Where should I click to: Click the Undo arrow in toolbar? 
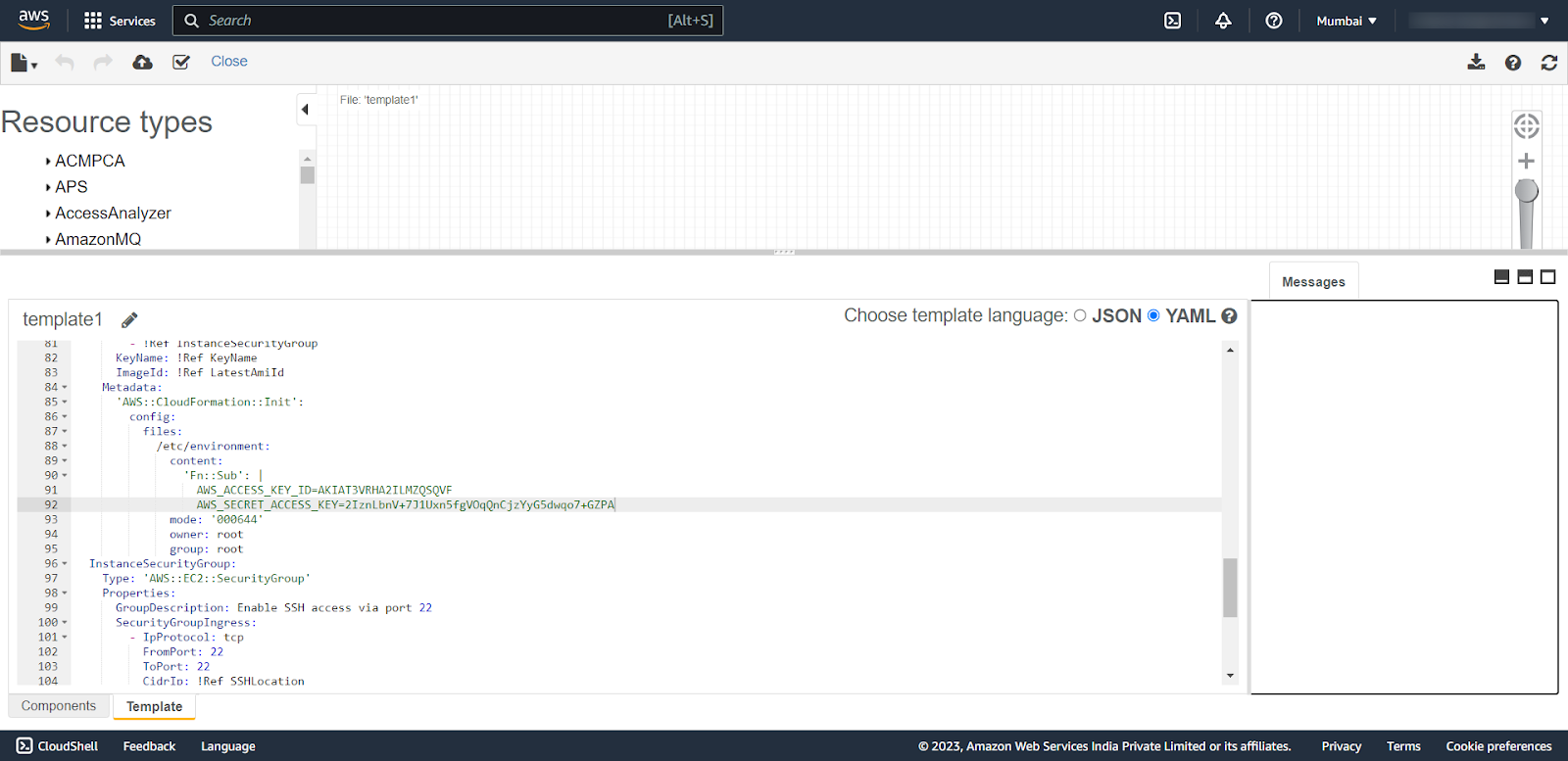pos(65,62)
